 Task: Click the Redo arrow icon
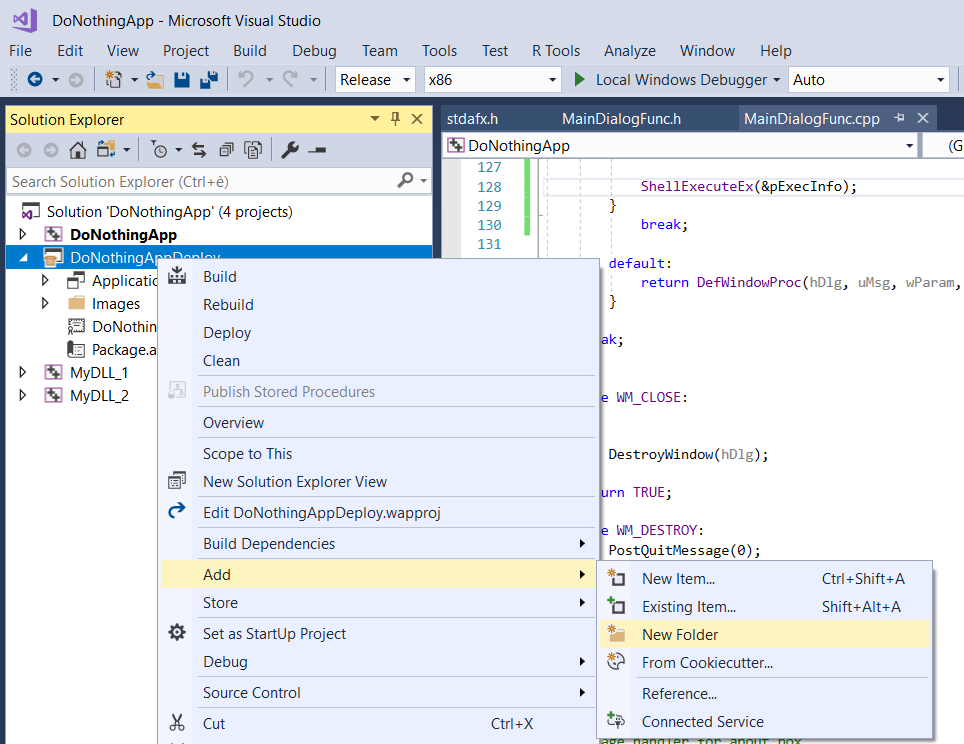pos(290,79)
